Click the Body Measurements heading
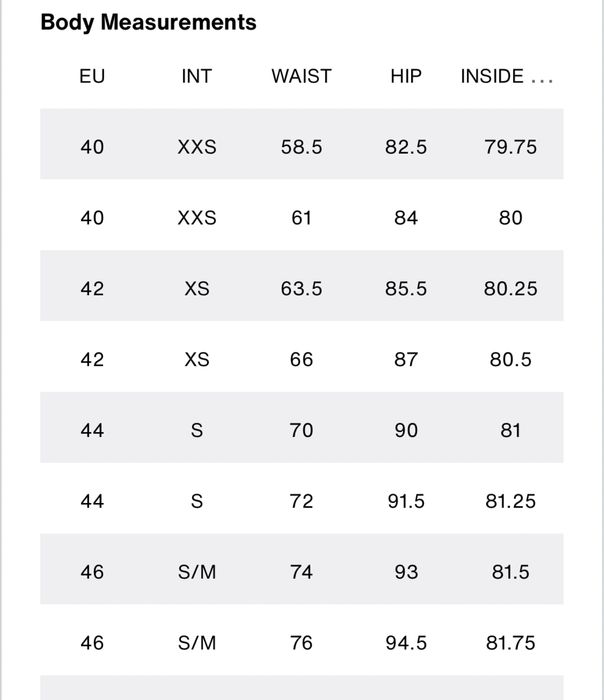 tap(148, 22)
